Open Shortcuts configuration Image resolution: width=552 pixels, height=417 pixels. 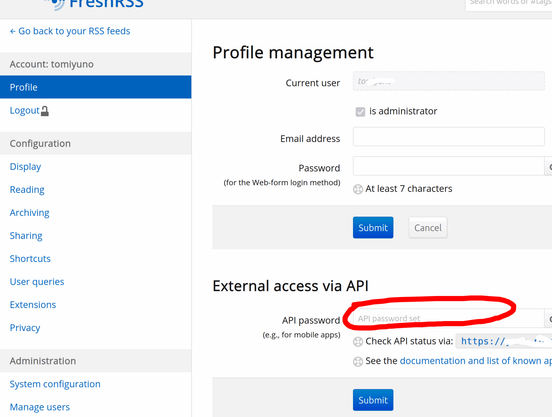[x=30, y=259]
